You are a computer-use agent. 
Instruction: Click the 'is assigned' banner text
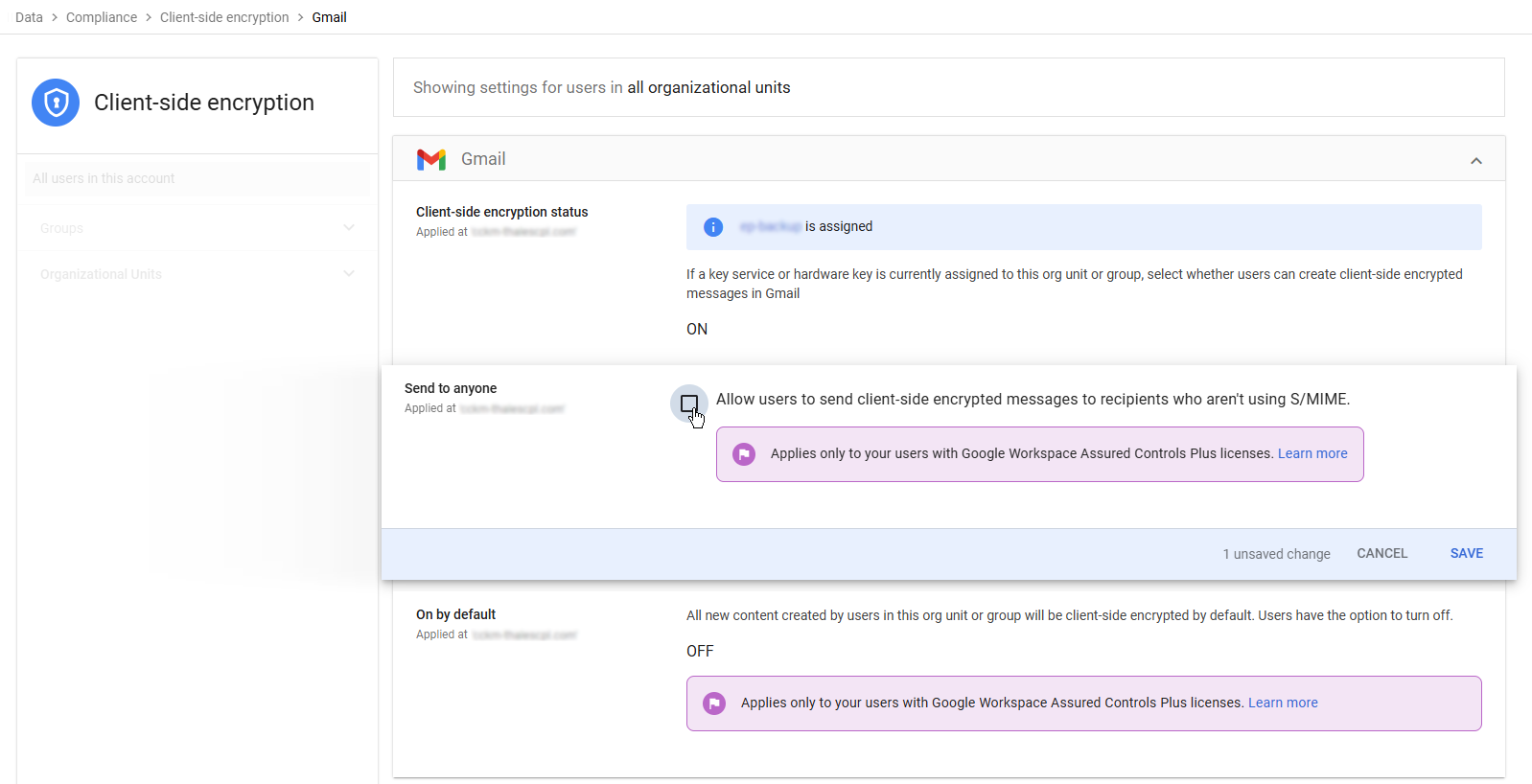click(839, 226)
